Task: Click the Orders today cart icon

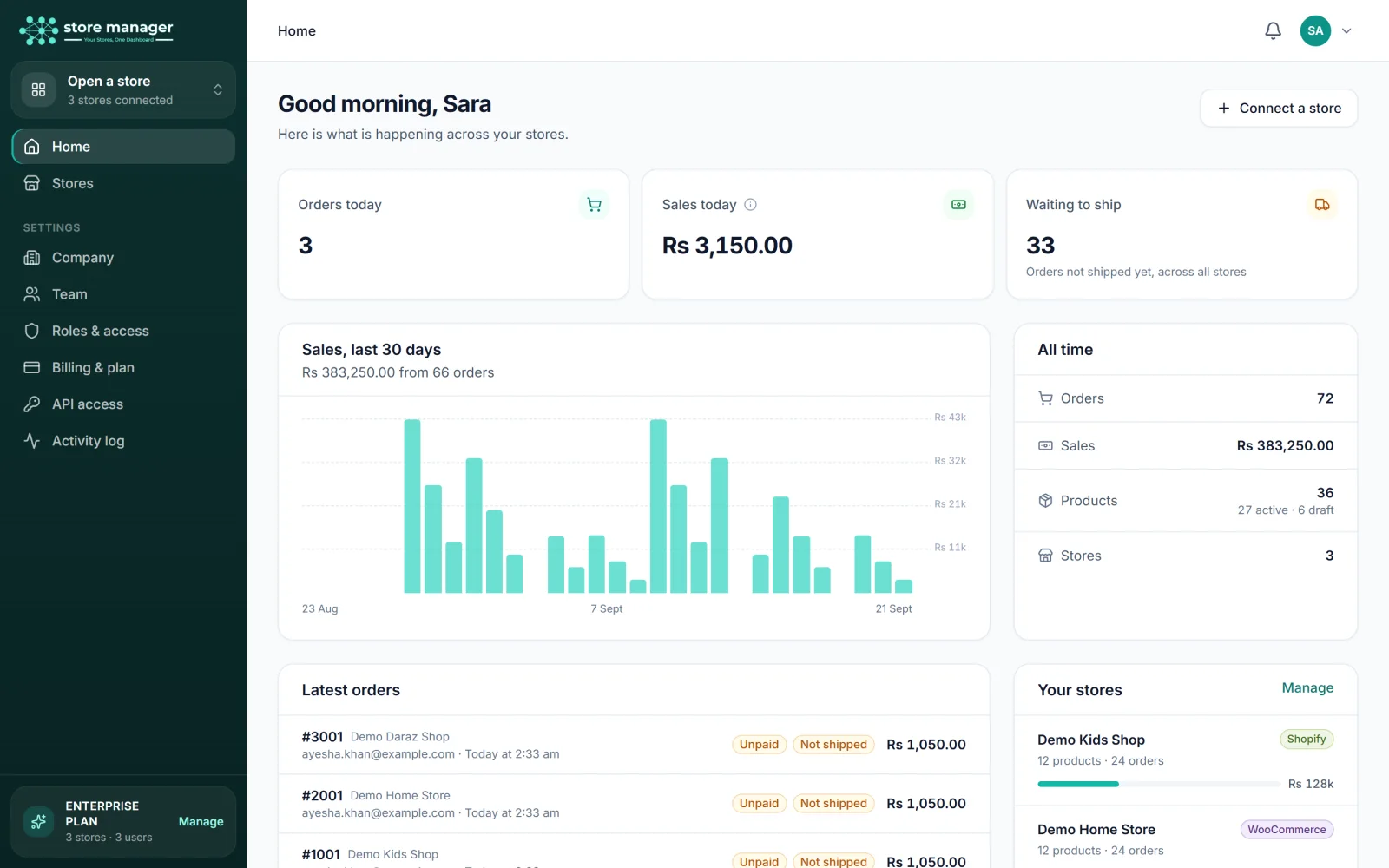Action: pos(595,205)
